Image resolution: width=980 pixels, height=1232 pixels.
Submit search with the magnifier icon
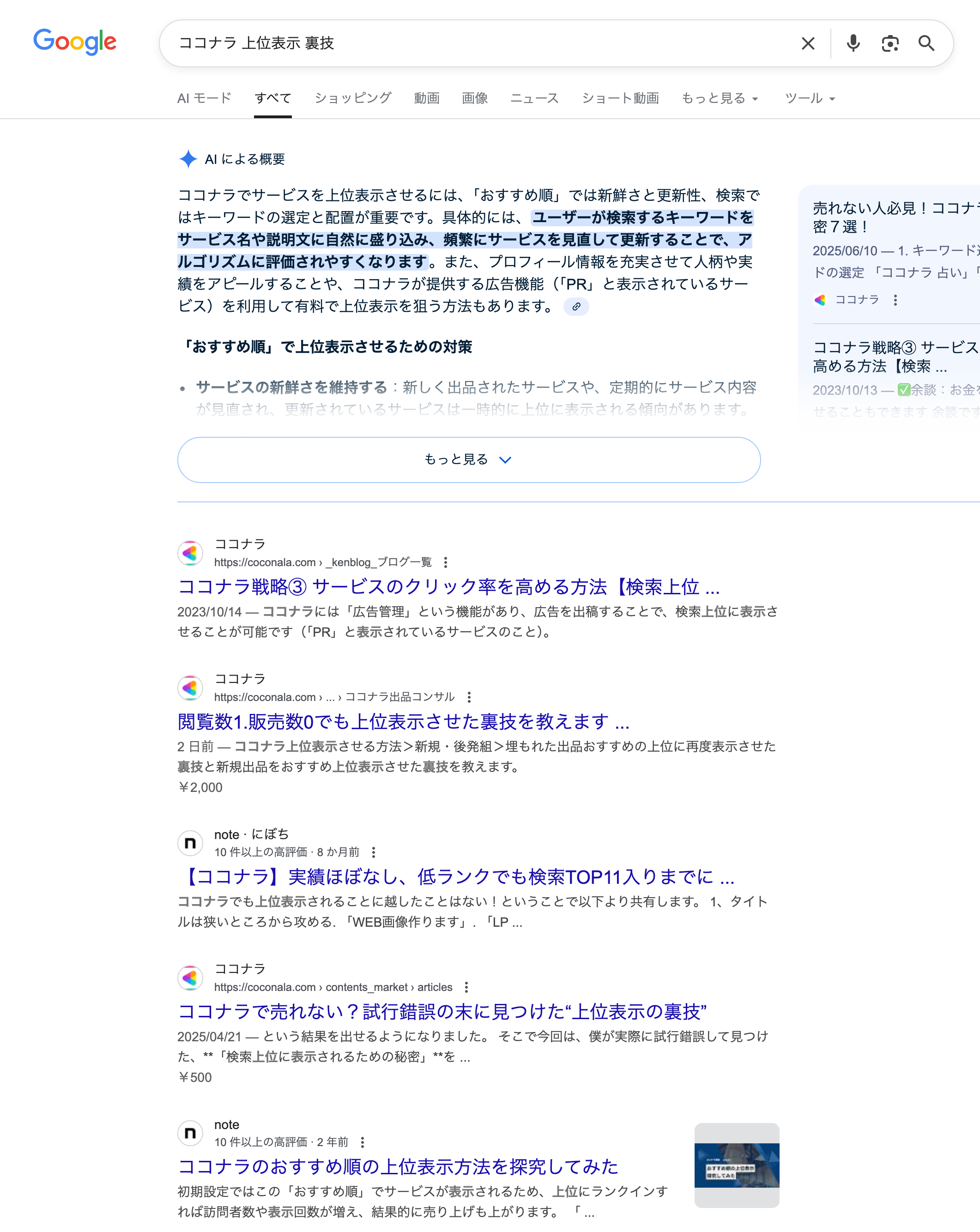coord(926,43)
